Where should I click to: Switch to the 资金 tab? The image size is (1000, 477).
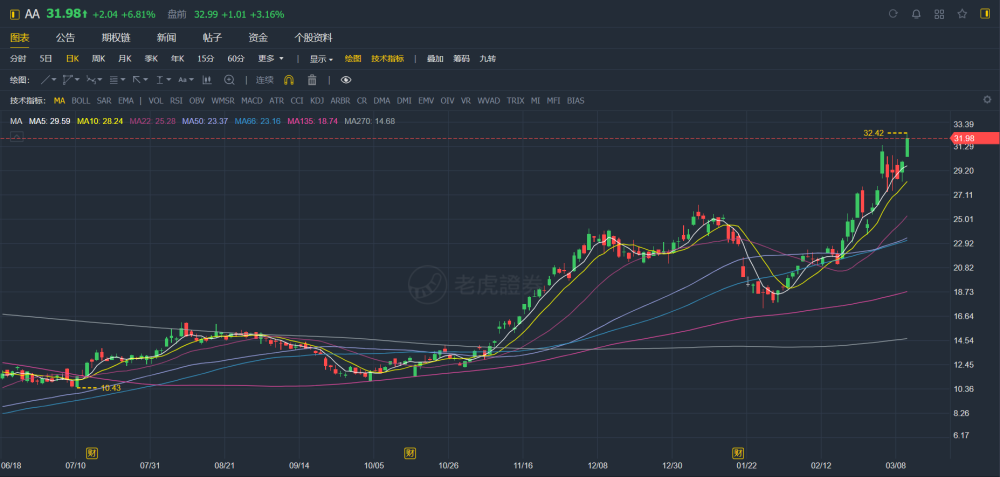pyautogui.click(x=258, y=38)
